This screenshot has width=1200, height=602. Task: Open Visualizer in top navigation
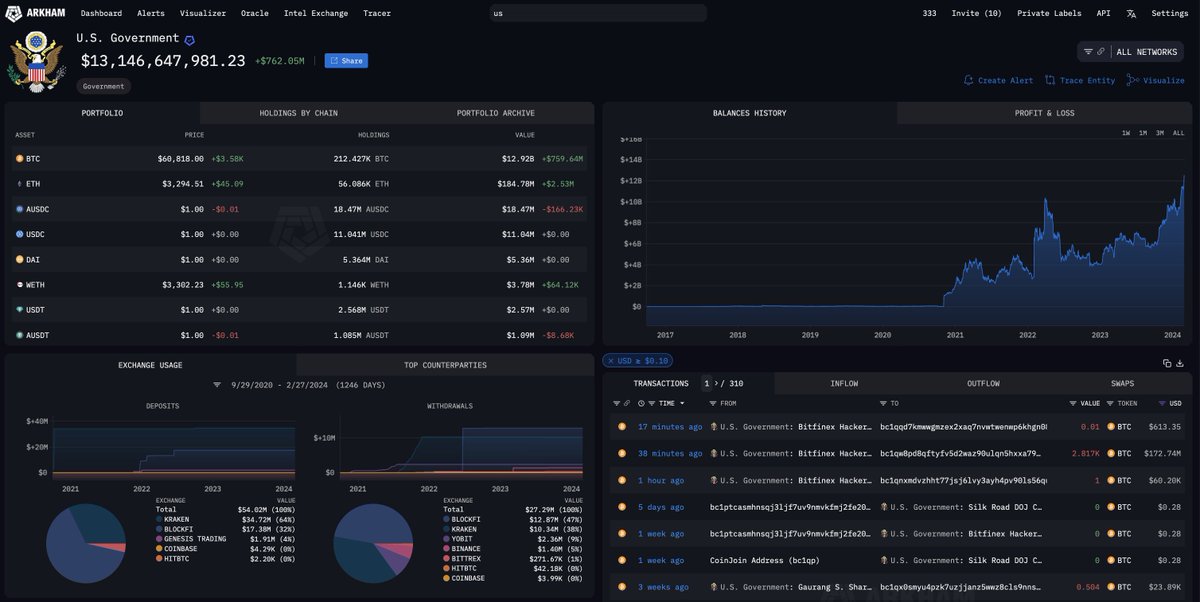203,13
